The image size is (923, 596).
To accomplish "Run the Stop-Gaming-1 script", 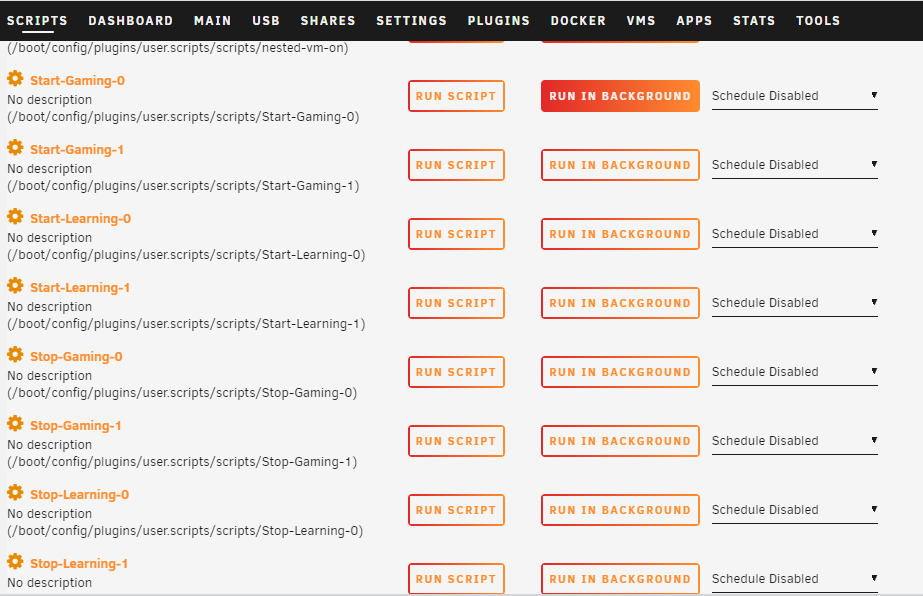I will click(x=456, y=441).
